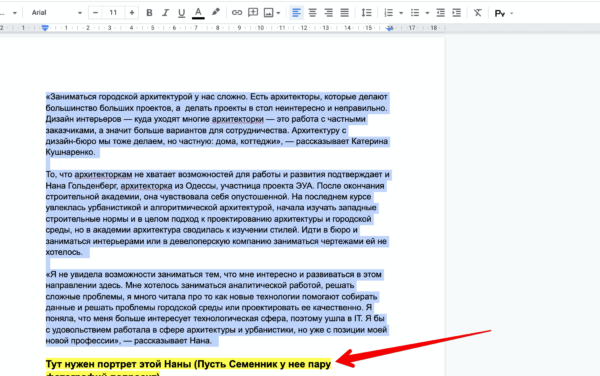600x376 pixels.
Task: Select the font size field showing 11
Action: pyautogui.click(x=113, y=13)
